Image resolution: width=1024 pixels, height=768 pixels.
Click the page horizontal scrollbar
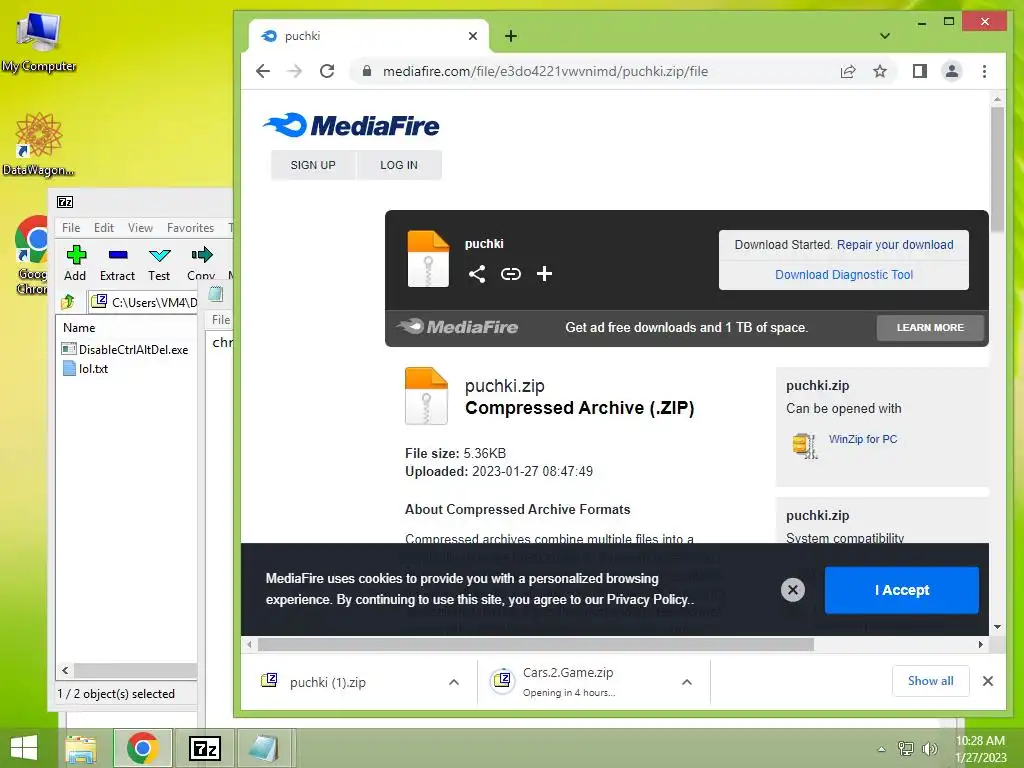click(536, 645)
